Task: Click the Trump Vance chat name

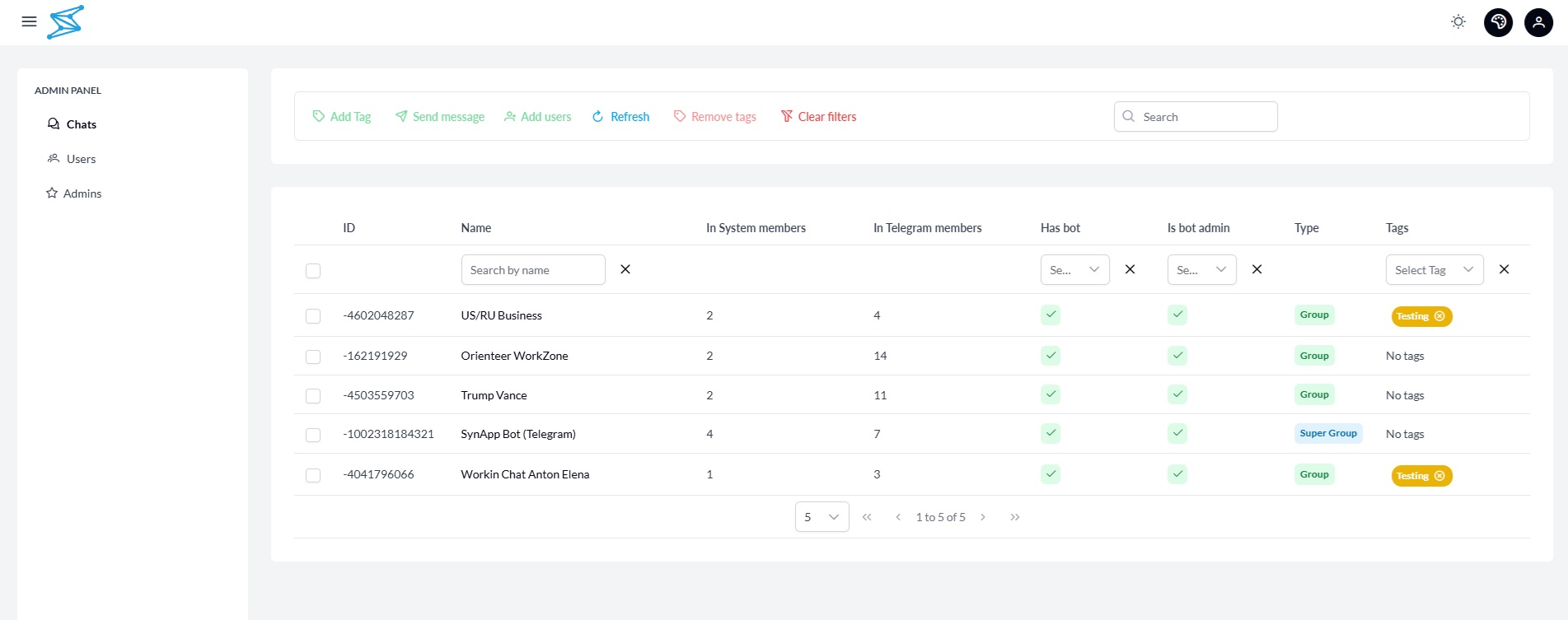Action: (x=494, y=395)
